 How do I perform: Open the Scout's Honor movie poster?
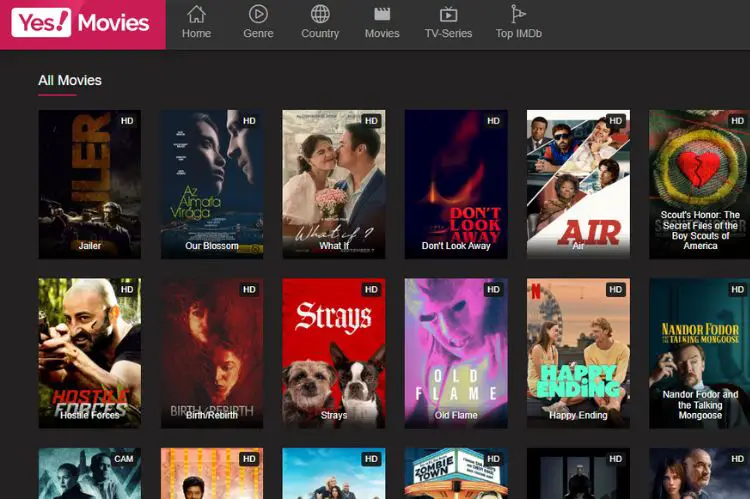[699, 184]
